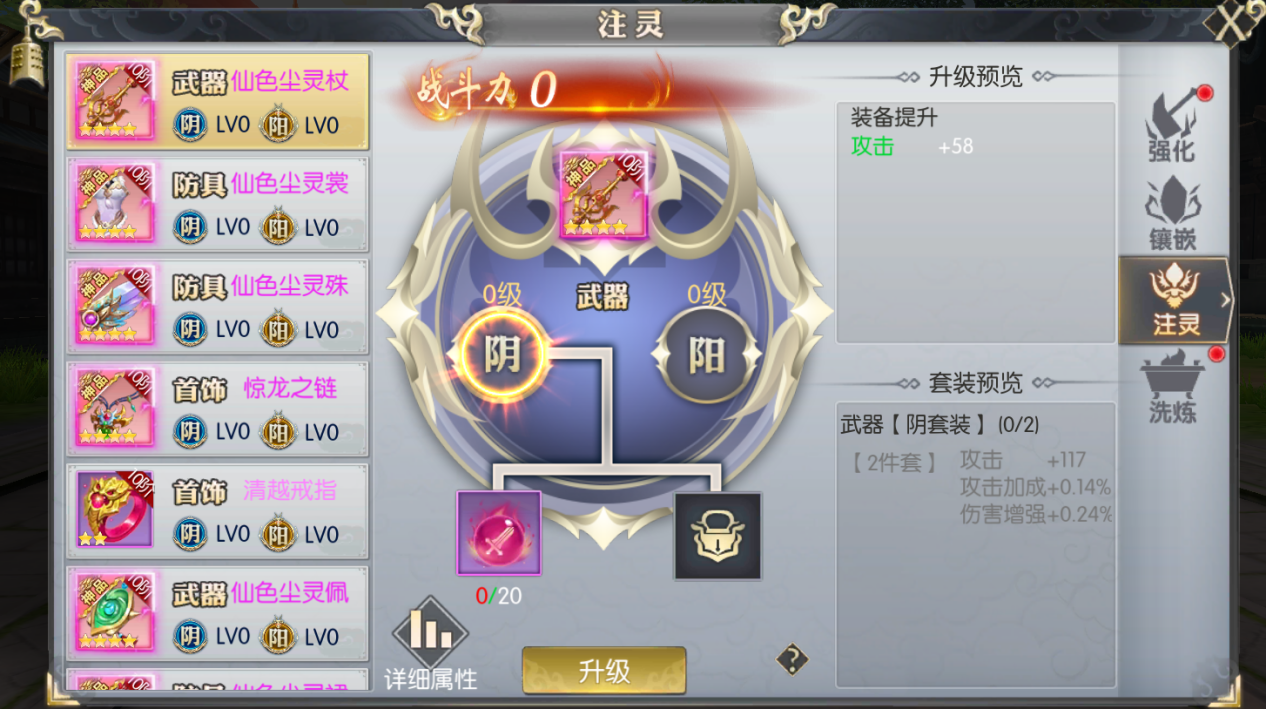Select the 阳 spirit orb
The height and width of the screenshot is (709, 1266).
click(706, 355)
